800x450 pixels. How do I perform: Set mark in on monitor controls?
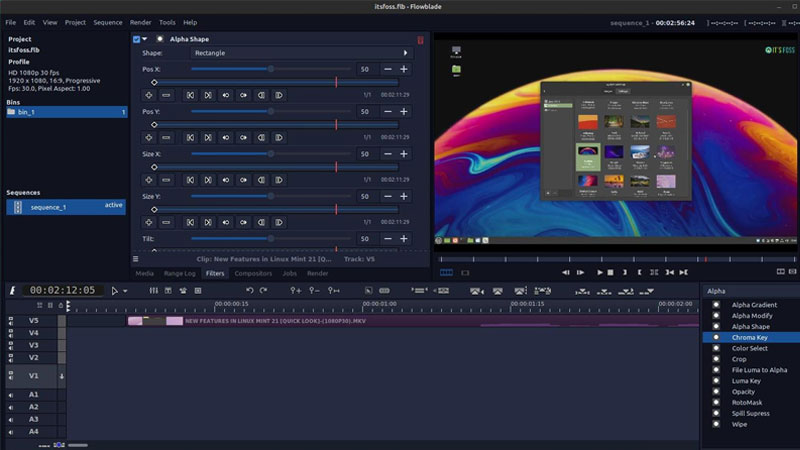pyautogui.click(x=624, y=272)
